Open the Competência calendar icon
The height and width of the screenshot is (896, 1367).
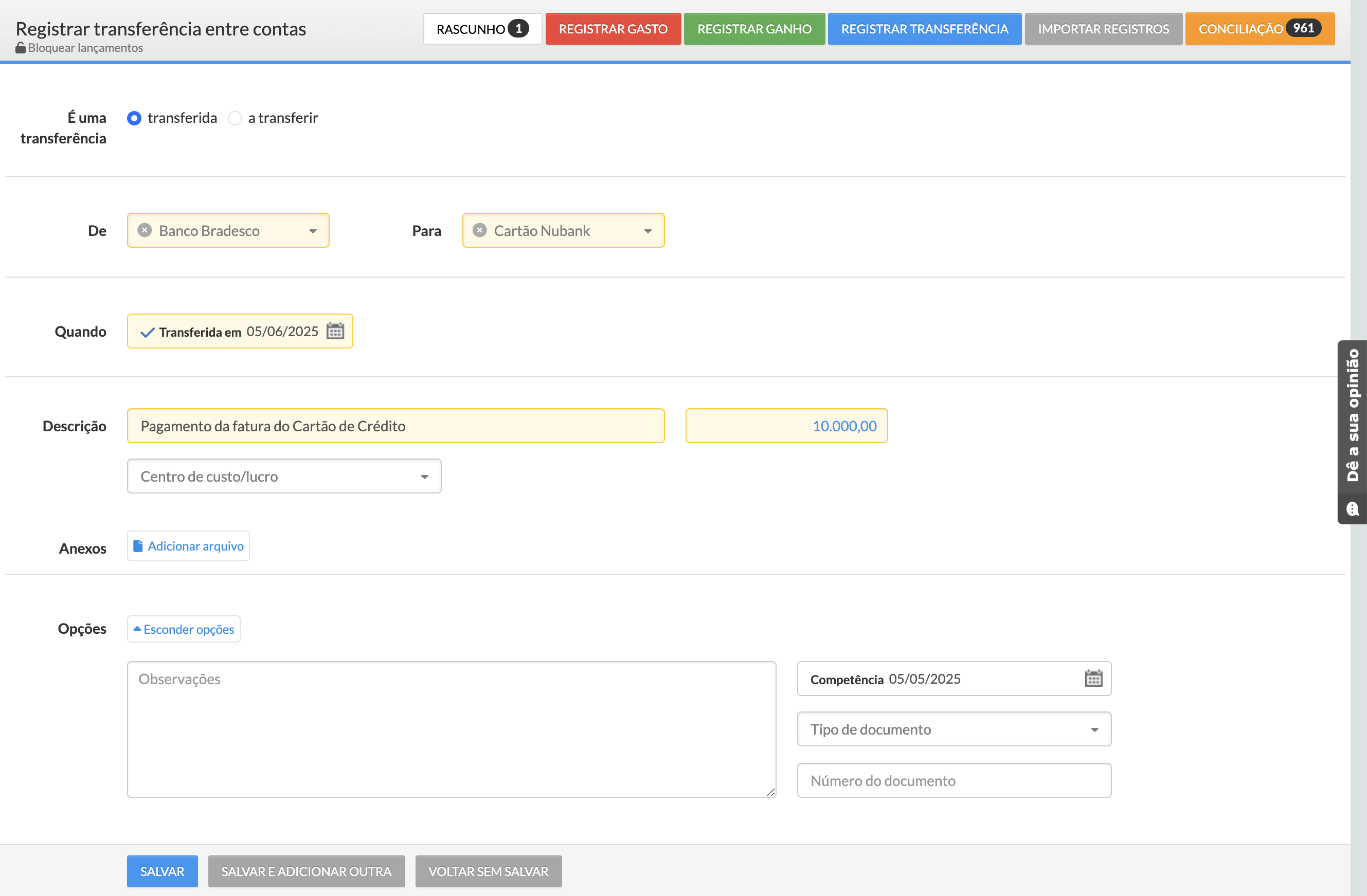point(1093,679)
